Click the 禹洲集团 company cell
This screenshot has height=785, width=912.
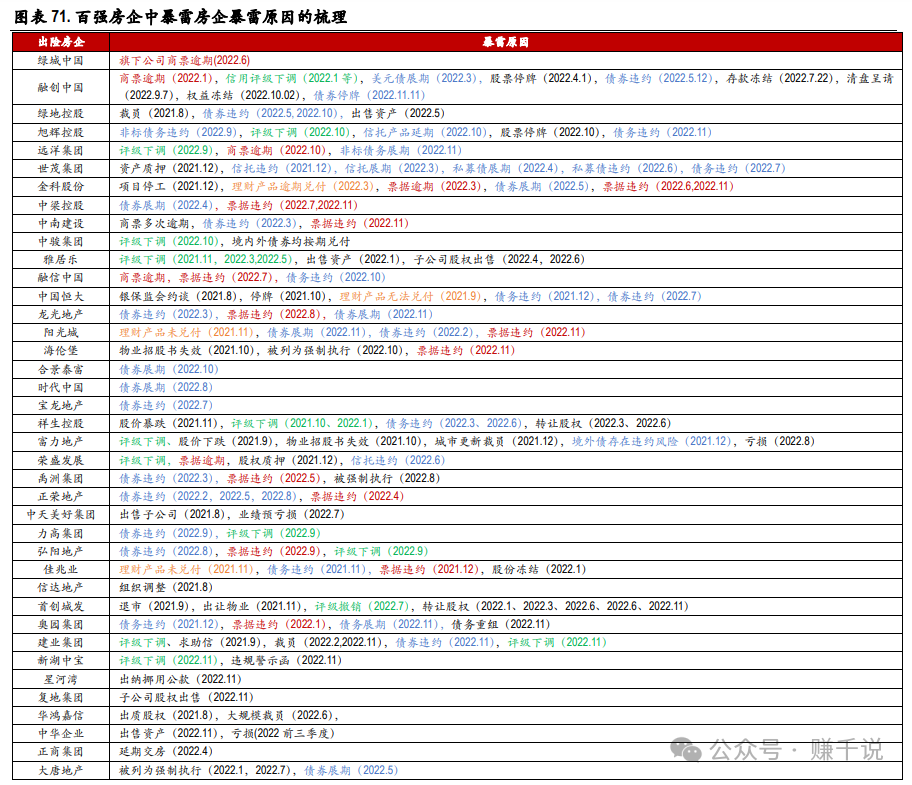tap(61, 478)
